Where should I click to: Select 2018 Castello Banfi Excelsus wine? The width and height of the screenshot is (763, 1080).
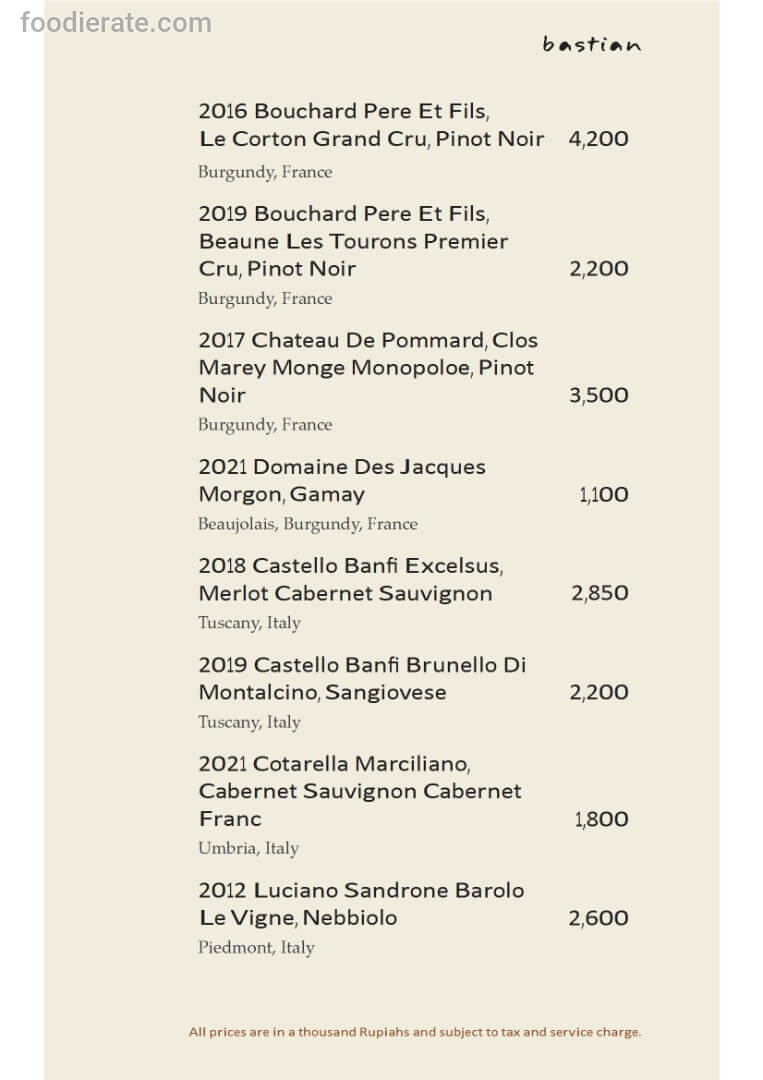pyautogui.click(x=350, y=579)
